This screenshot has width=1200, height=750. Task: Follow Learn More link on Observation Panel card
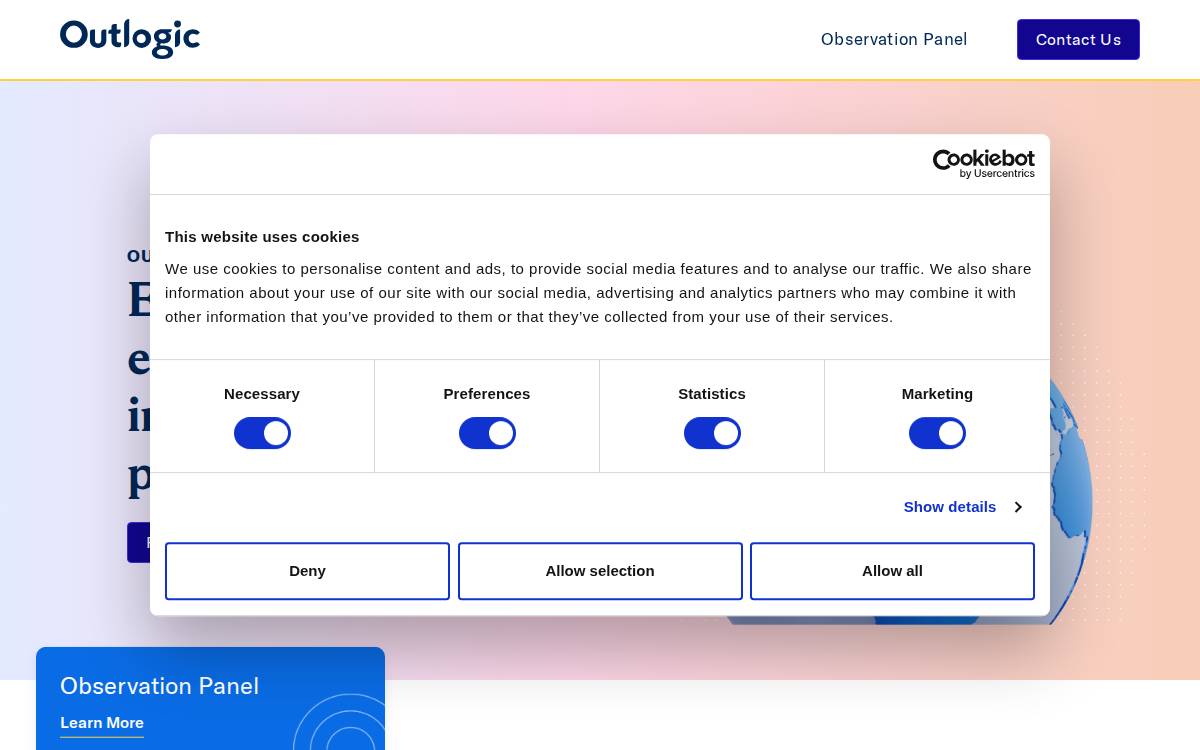click(x=102, y=723)
